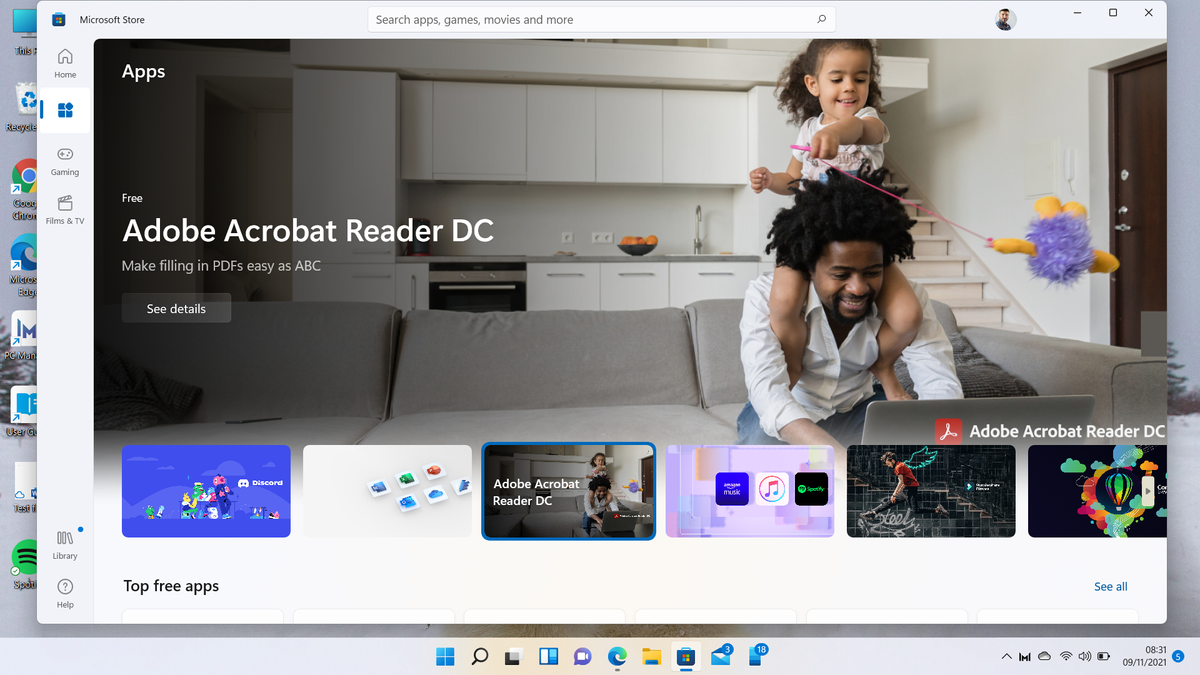Select the Discord carousel thumbnail
The height and width of the screenshot is (675, 1200).
206,491
